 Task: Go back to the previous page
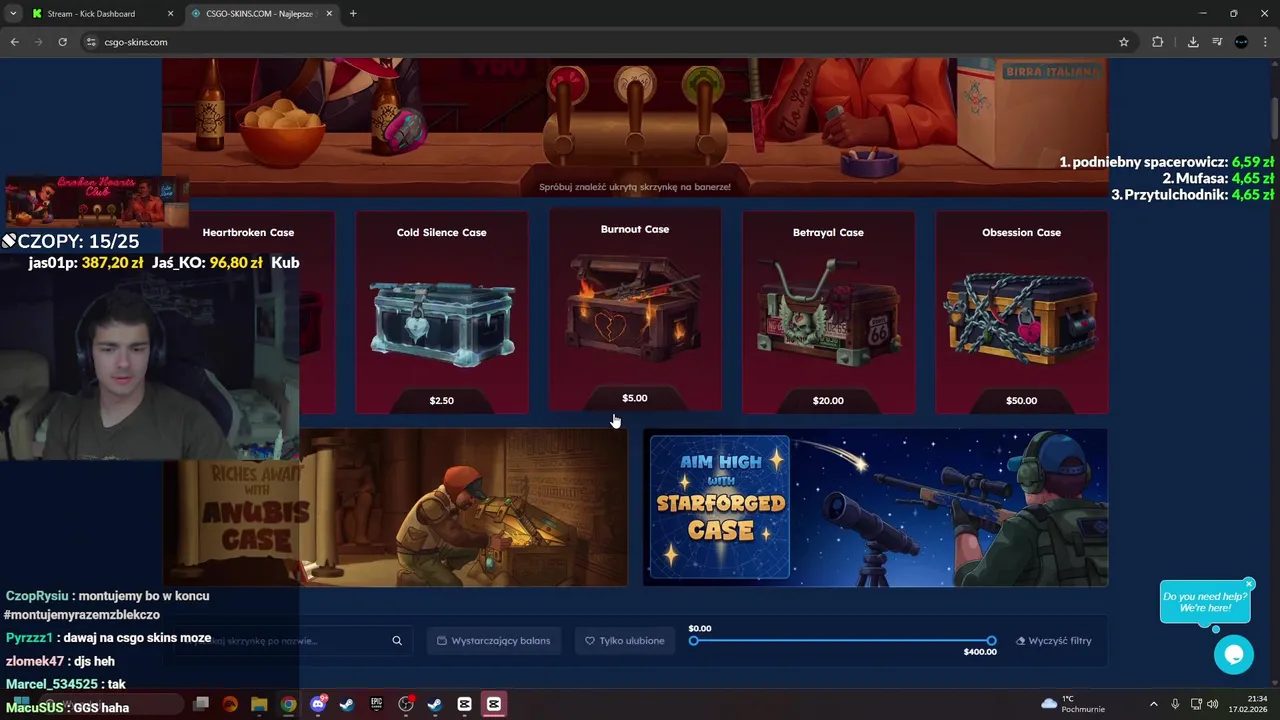point(14,42)
